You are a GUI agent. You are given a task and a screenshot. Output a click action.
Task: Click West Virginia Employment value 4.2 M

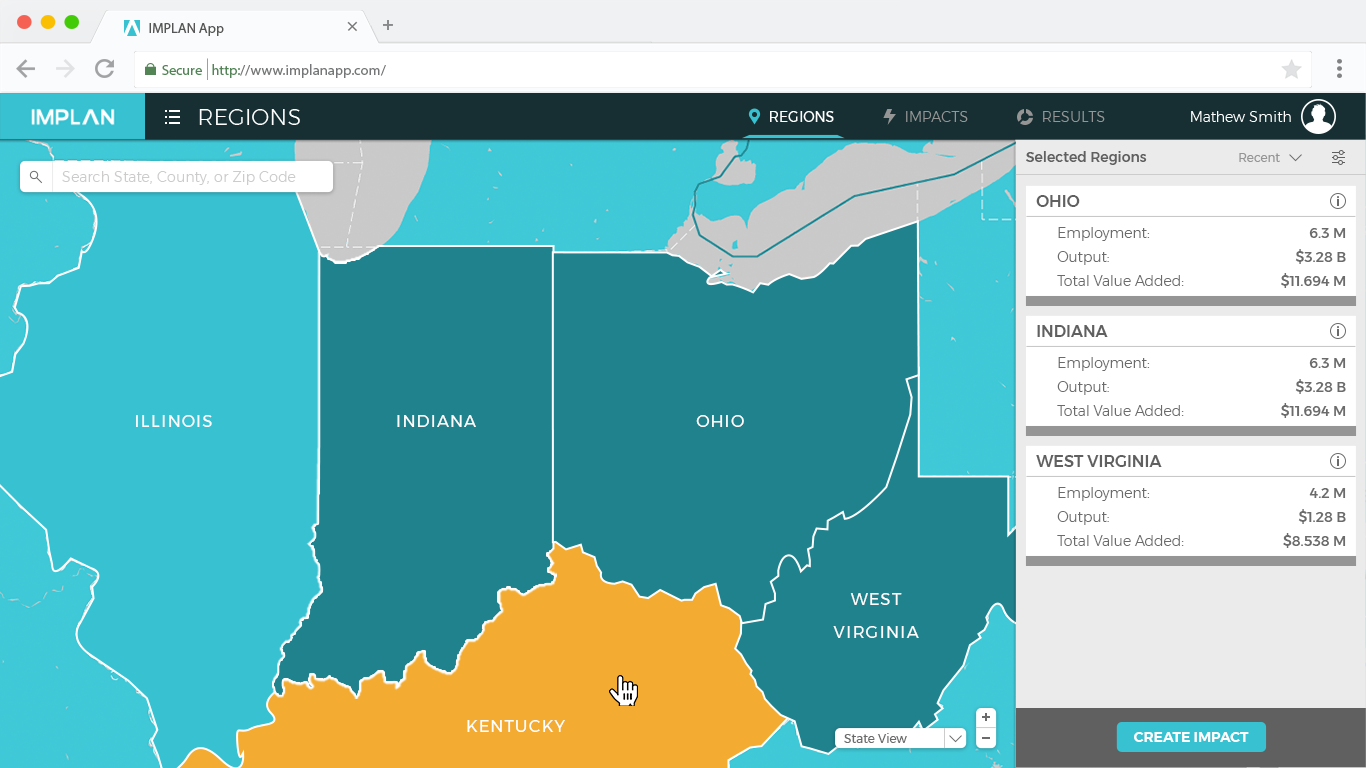(x=1327, y=493)
